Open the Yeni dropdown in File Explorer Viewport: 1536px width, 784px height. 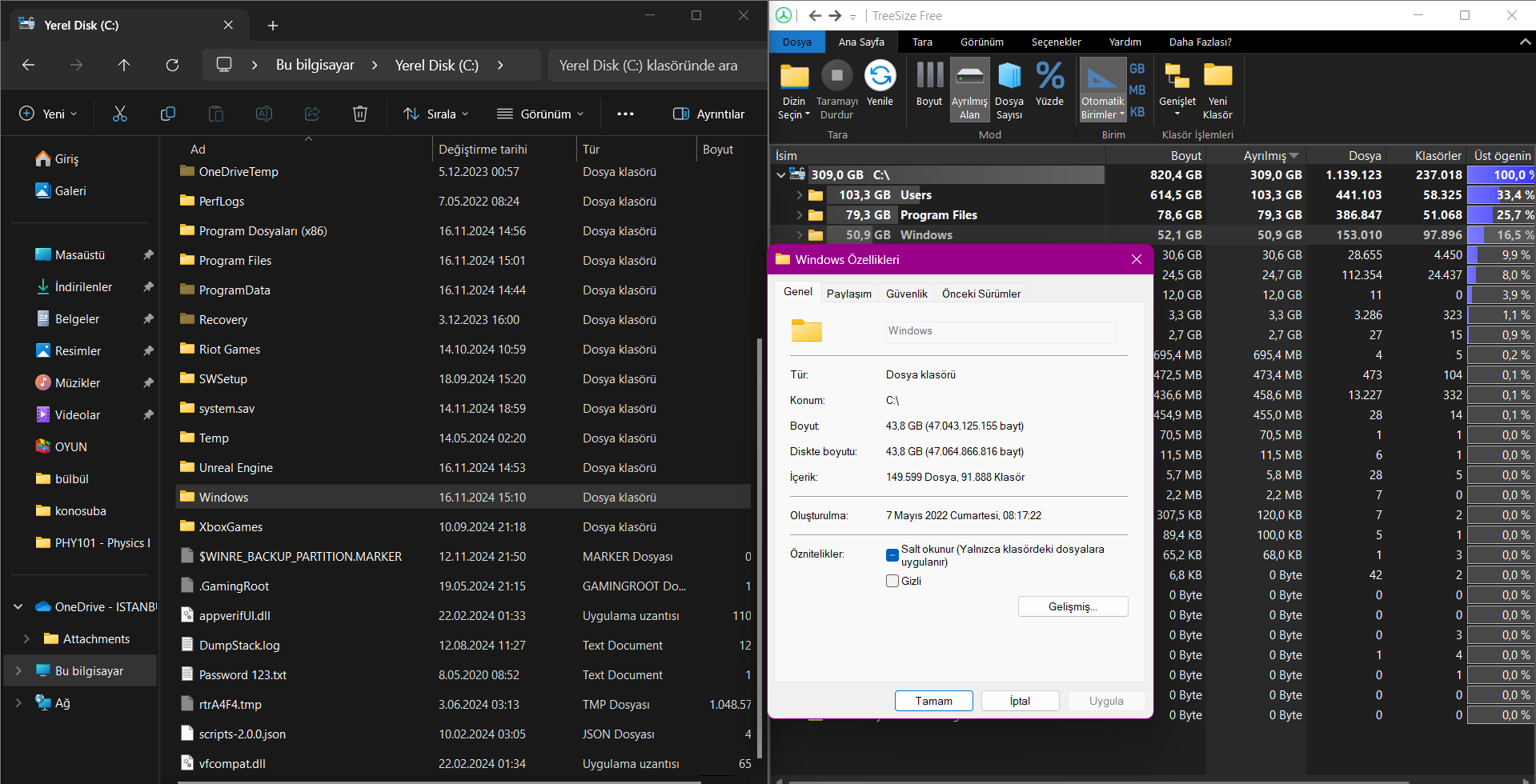pos(48,114)
